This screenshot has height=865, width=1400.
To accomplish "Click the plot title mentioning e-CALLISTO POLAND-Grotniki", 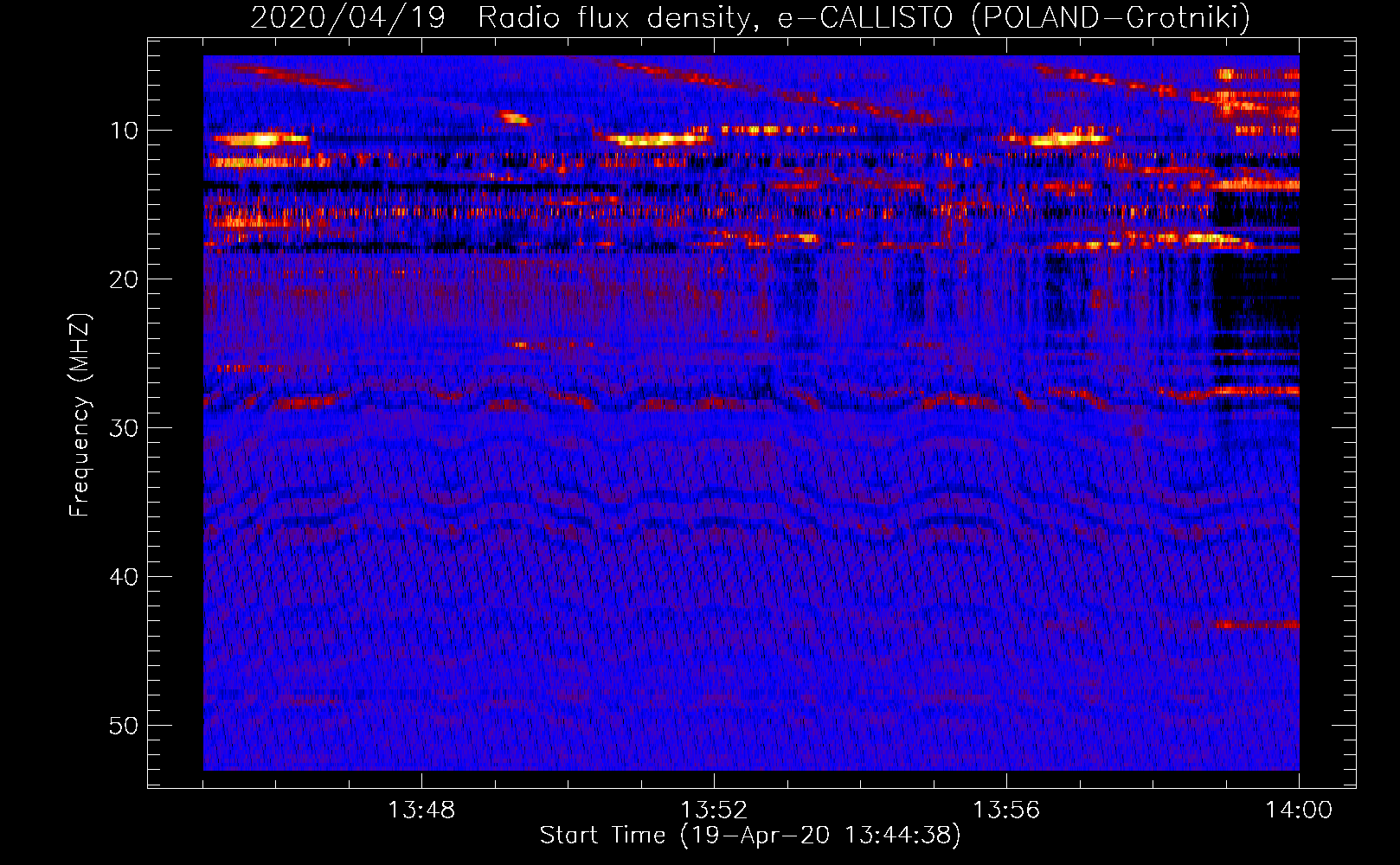I will pos(750,17).
